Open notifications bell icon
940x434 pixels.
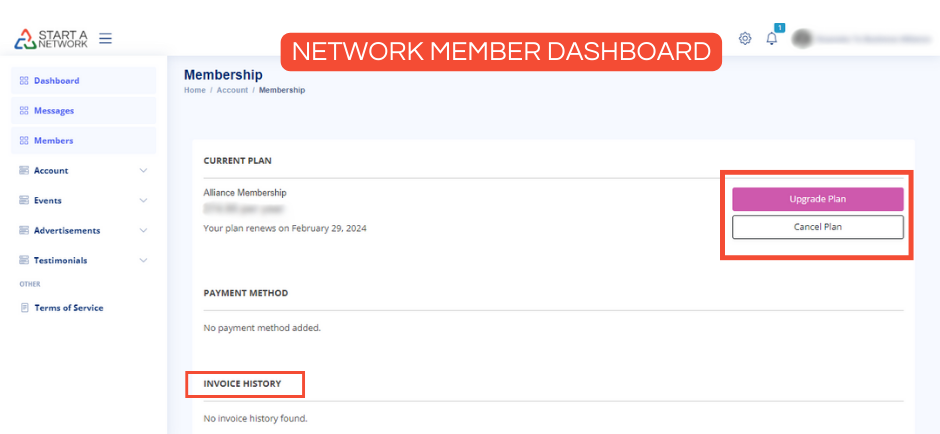pyautogui.click(x=771, y=39)
